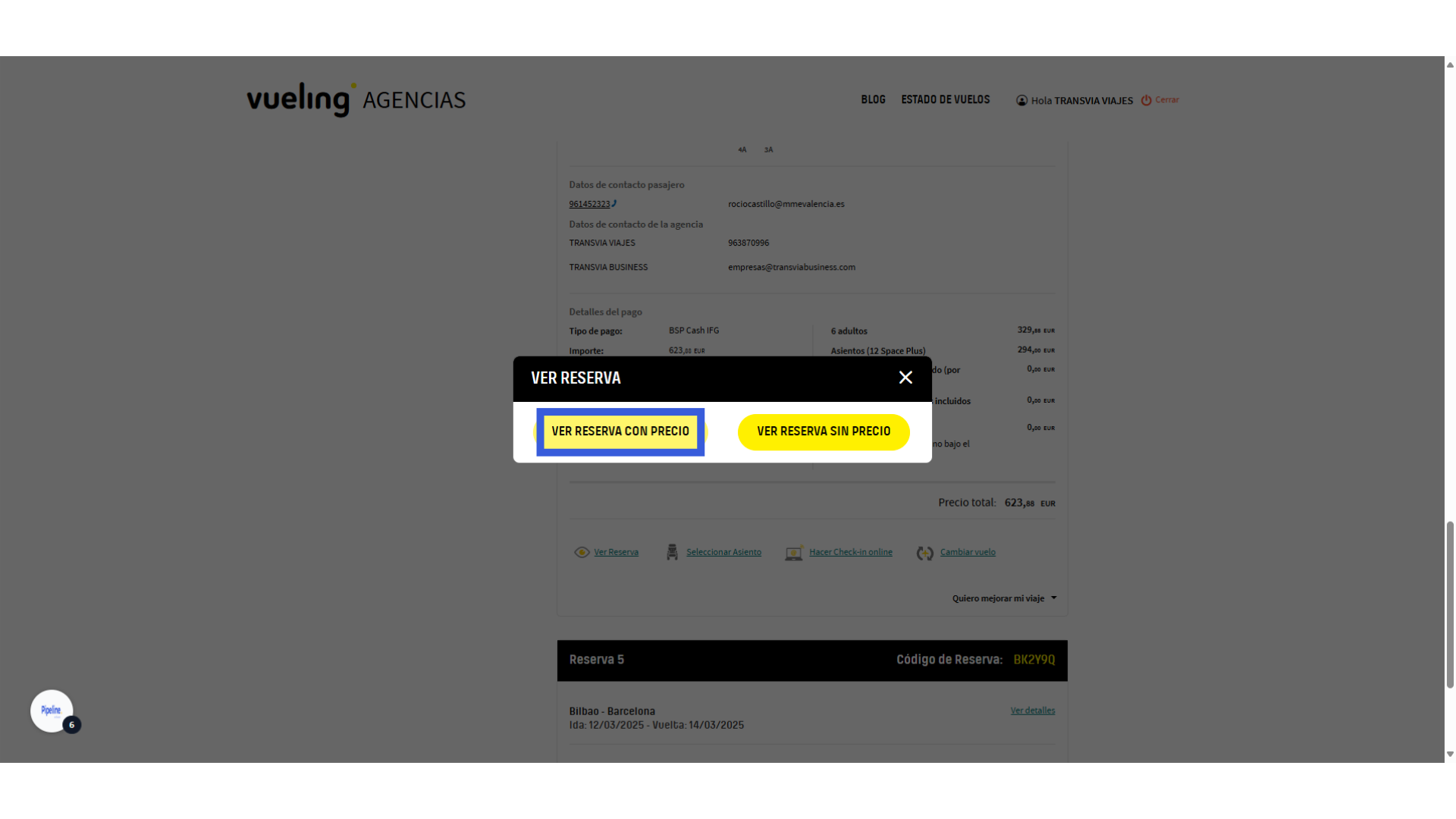1456x819 pixels.
Task: Click email rociocastillo@mmevalencia.es
Action: tap(786, 204)
